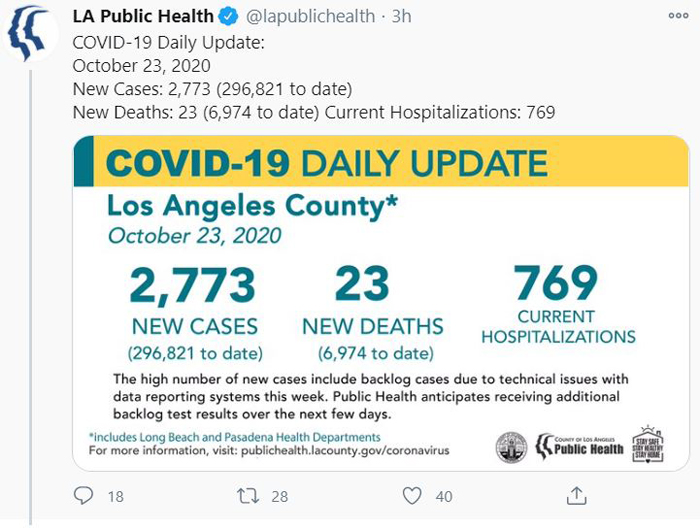Click the 2,773 New Cases figure

[x=192, y=285]
